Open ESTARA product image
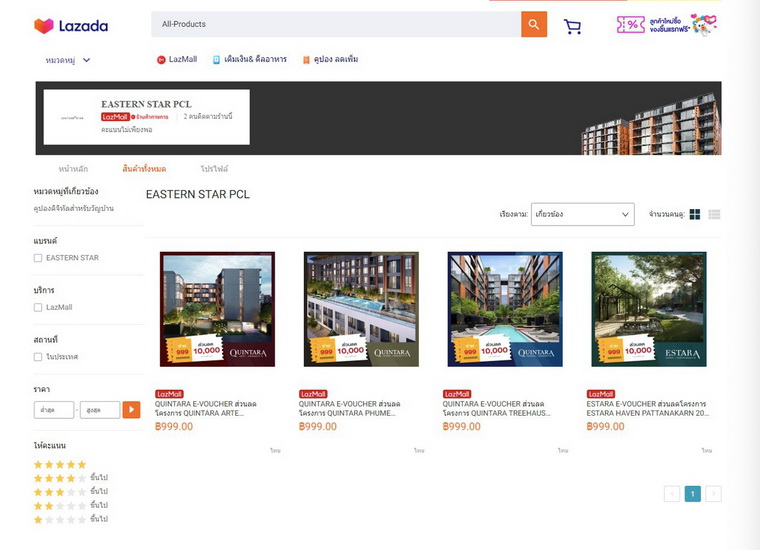Screen dimensions: 760x550 649,309
